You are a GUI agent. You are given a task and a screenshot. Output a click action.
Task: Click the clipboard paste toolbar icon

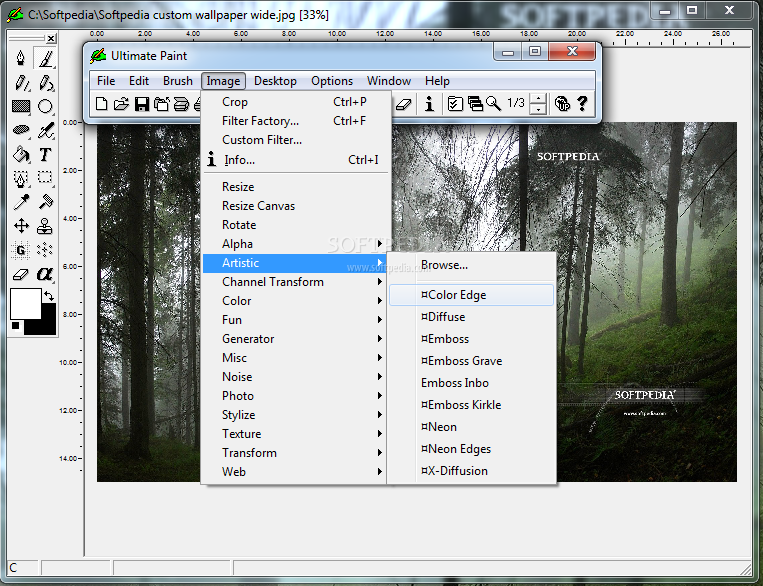click(x=162, y=104)
